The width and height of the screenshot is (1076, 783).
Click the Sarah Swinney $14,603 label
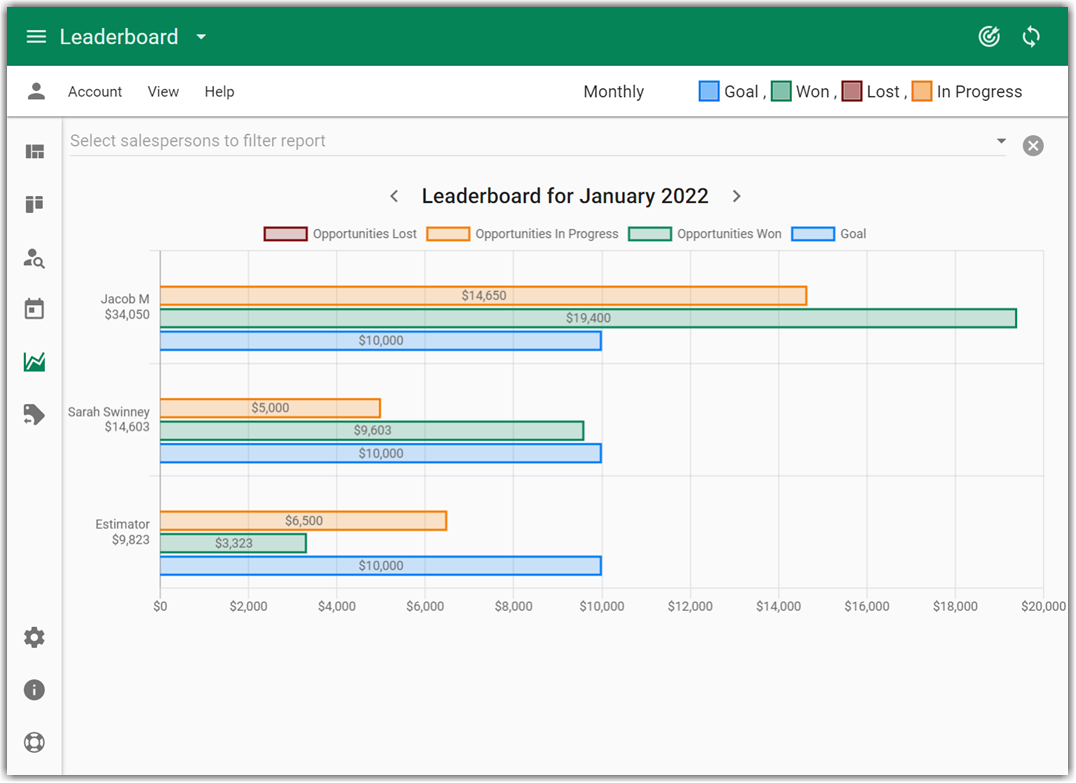108,419
